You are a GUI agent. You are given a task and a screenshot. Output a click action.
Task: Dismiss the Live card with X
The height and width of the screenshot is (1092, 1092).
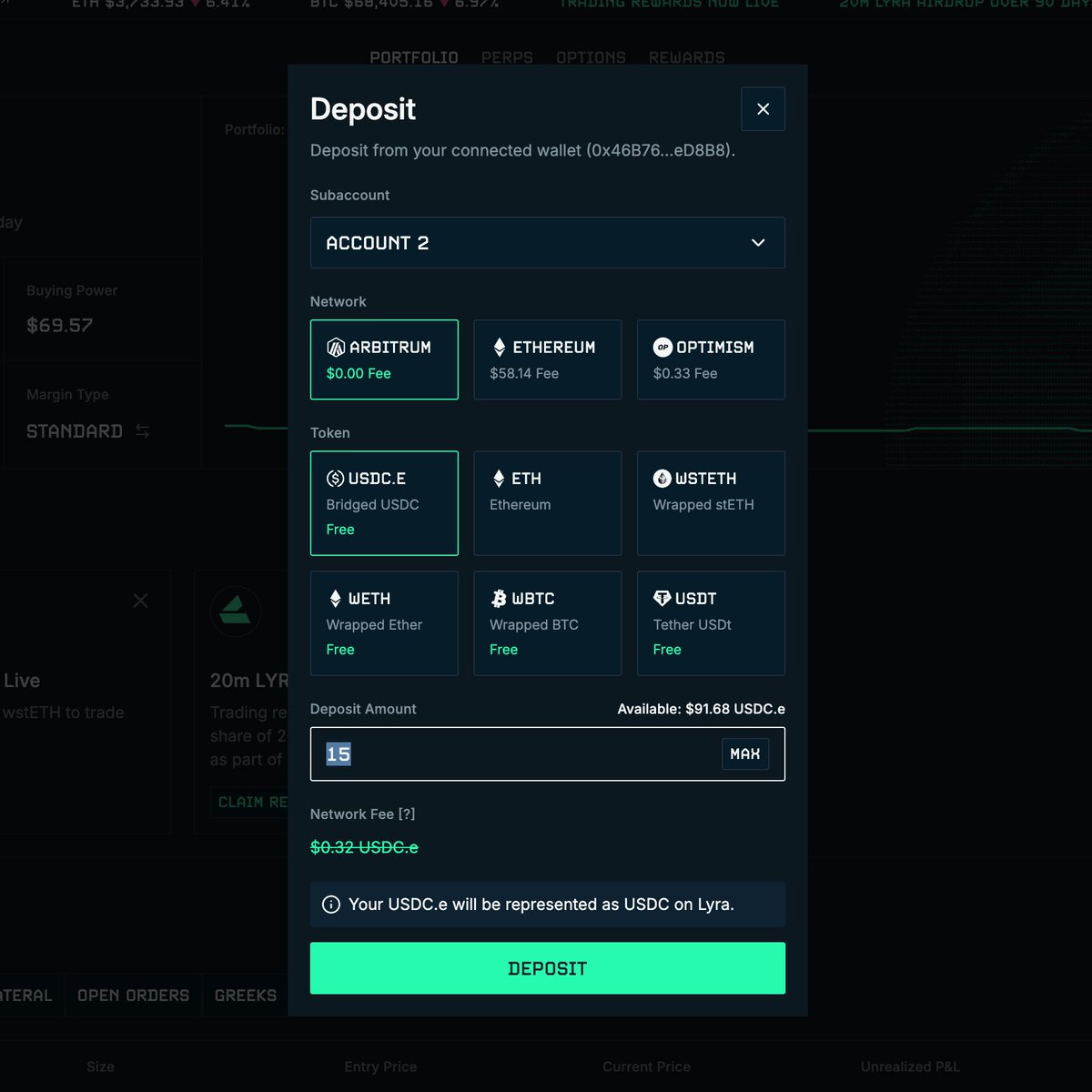click(140, 601)
